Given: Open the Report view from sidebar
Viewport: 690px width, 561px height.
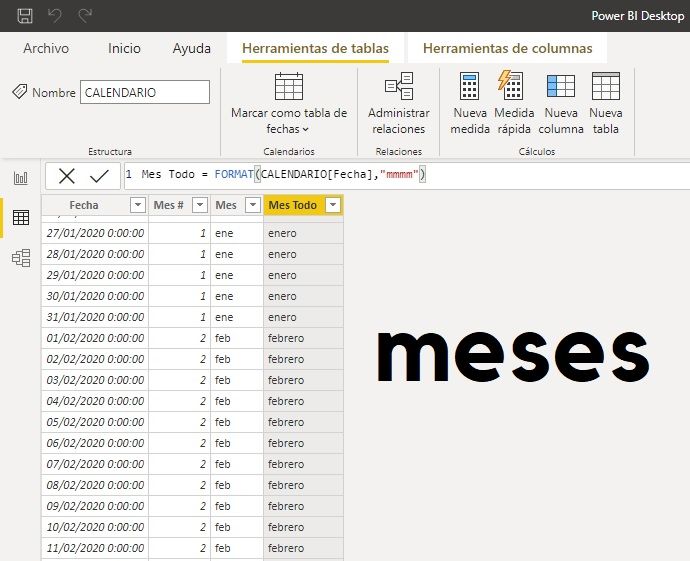Looking at the screenshot, I should (x=20, y=178).
